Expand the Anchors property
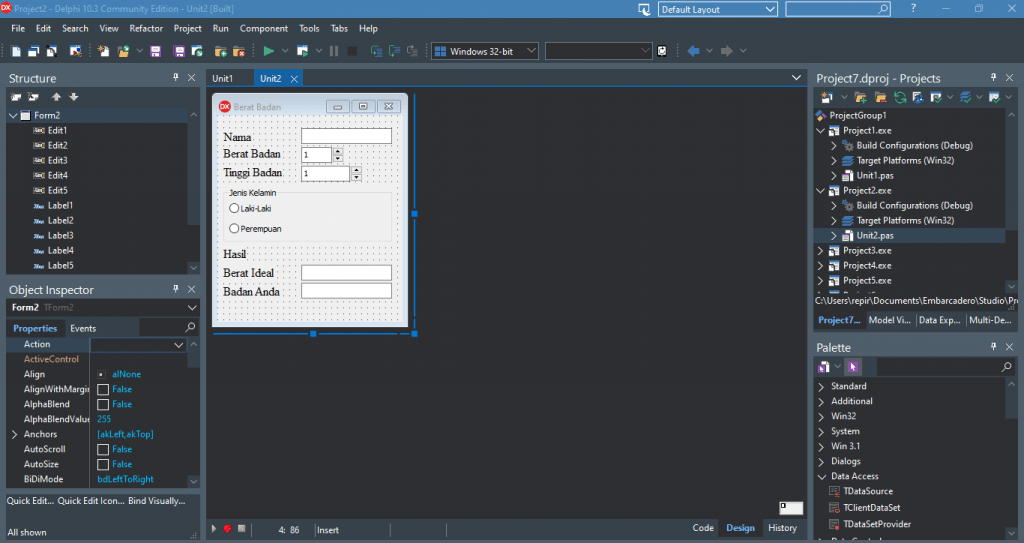 14,435
